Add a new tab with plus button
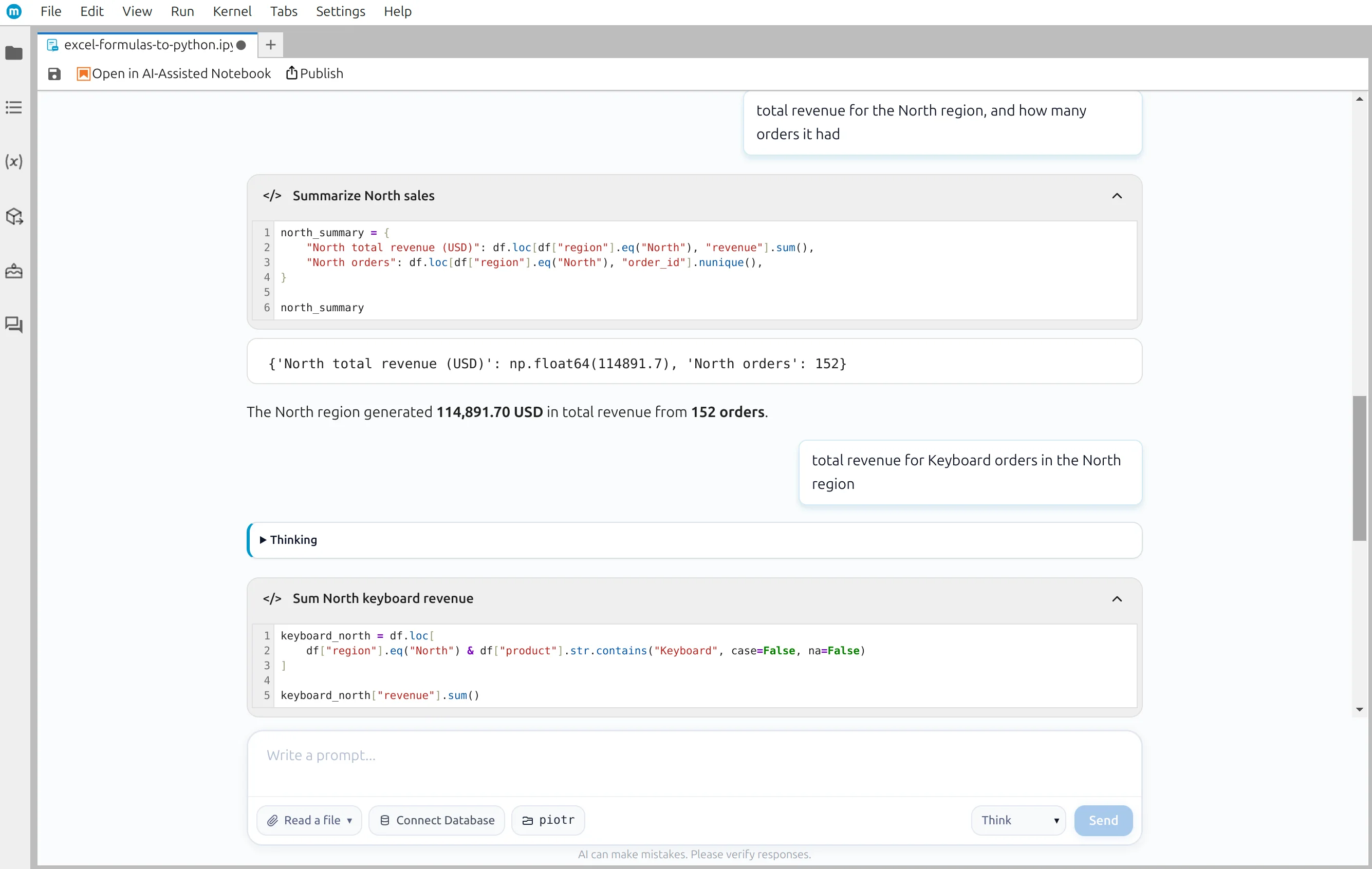1372x869 pixels. [271, 45]
